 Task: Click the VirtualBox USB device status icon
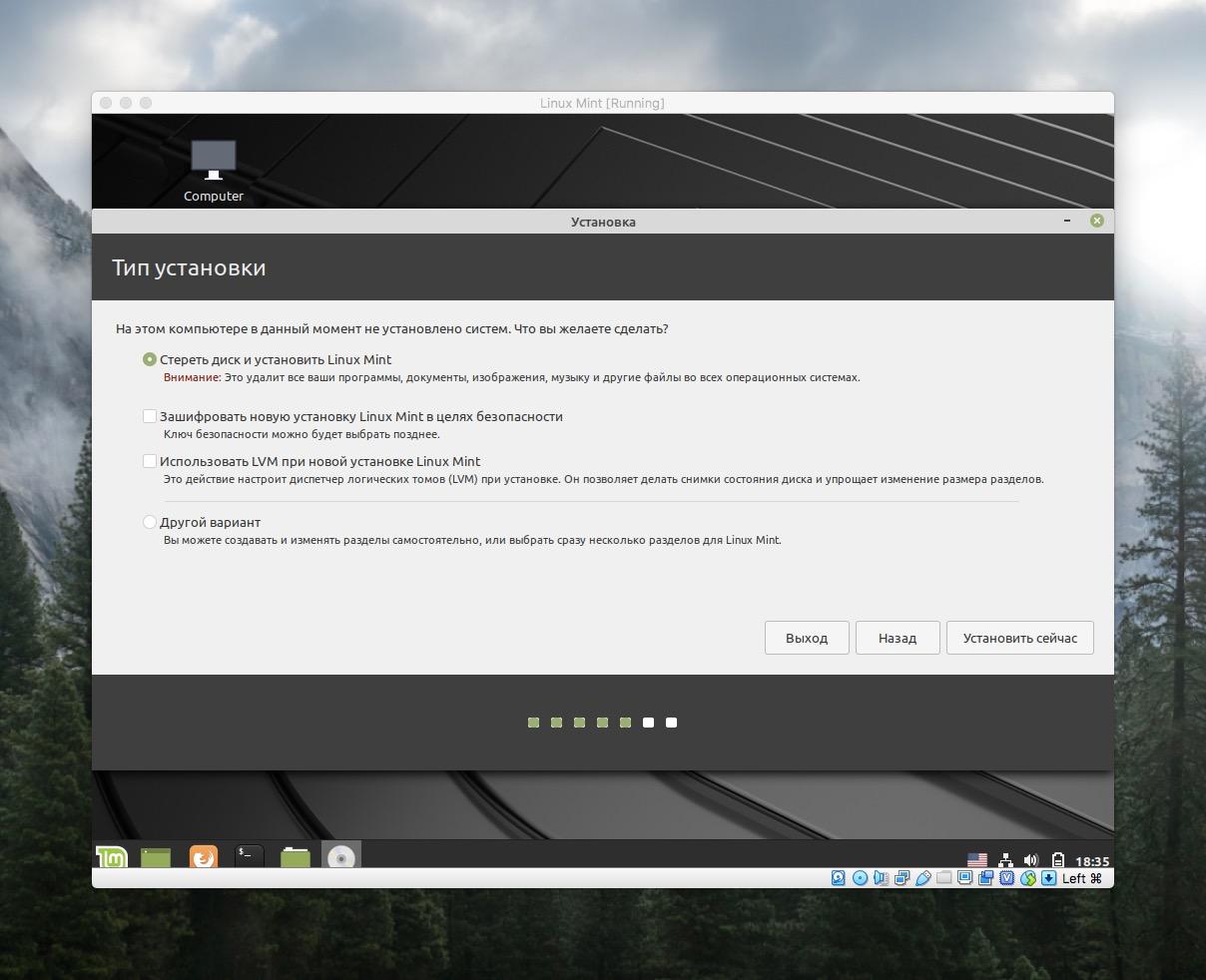click(923, 878)
